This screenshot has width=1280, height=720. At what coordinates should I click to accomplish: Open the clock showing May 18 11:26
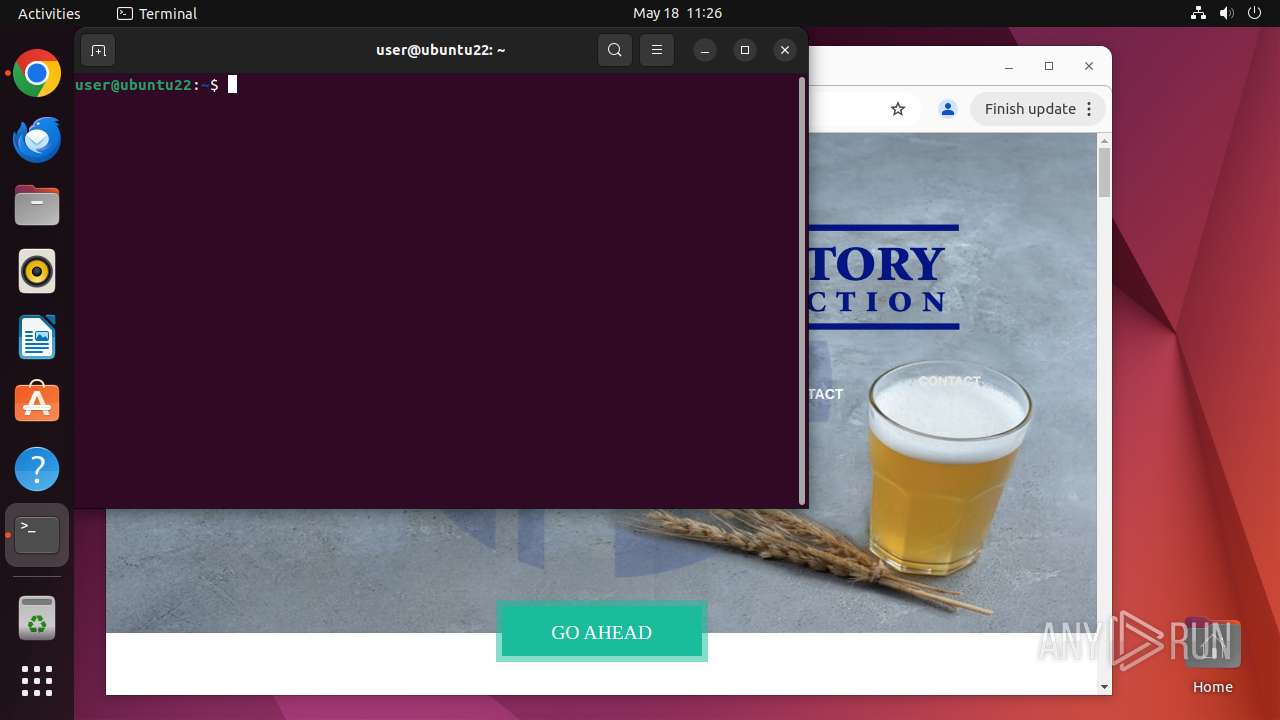[677, 13]
